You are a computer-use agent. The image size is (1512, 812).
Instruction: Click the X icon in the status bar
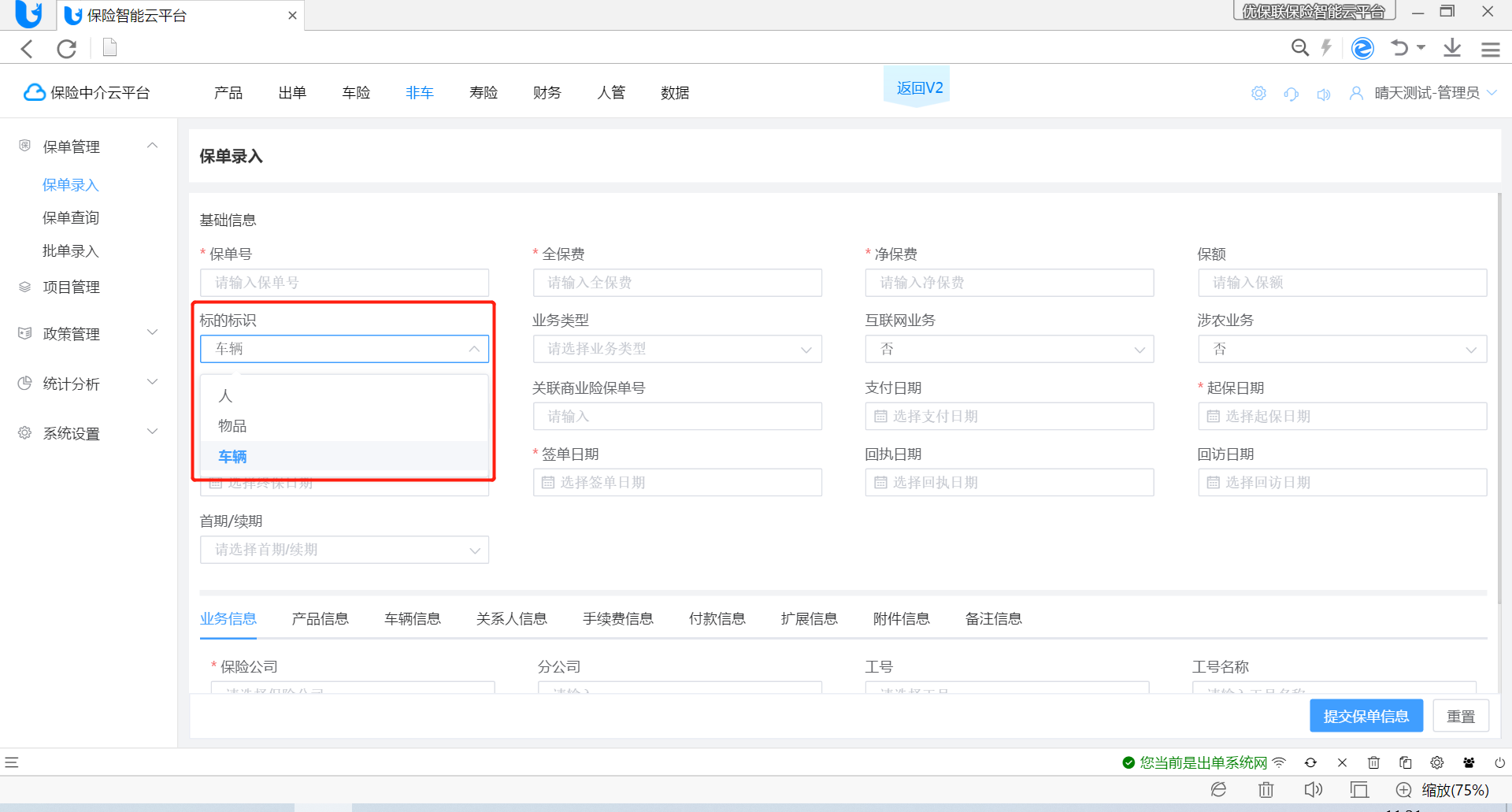pyautogui.click(x=1342, y=762)
